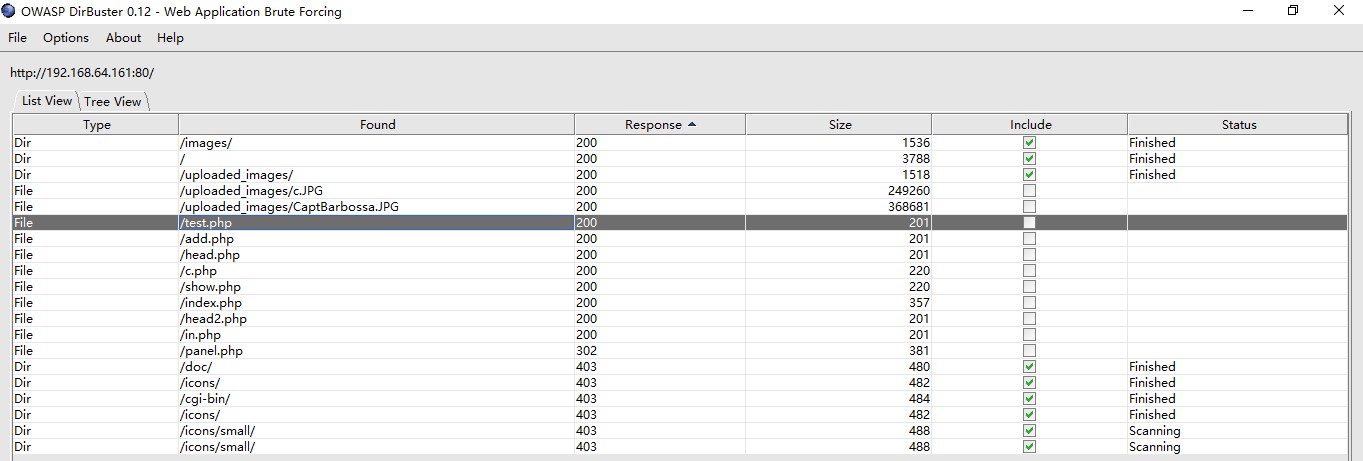Select the /panel.php entry
The width and height of the screenshot is (1363, 461).
coord(211,351)
